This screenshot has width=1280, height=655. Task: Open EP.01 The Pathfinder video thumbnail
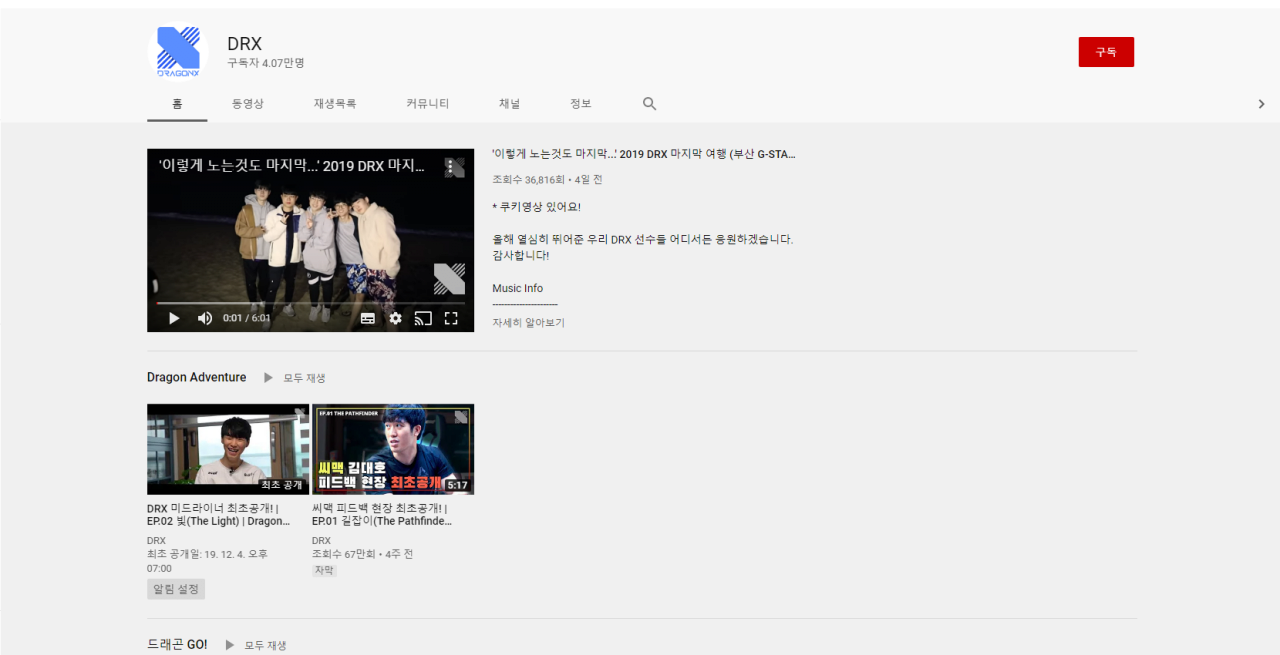[x=393, y=449]
